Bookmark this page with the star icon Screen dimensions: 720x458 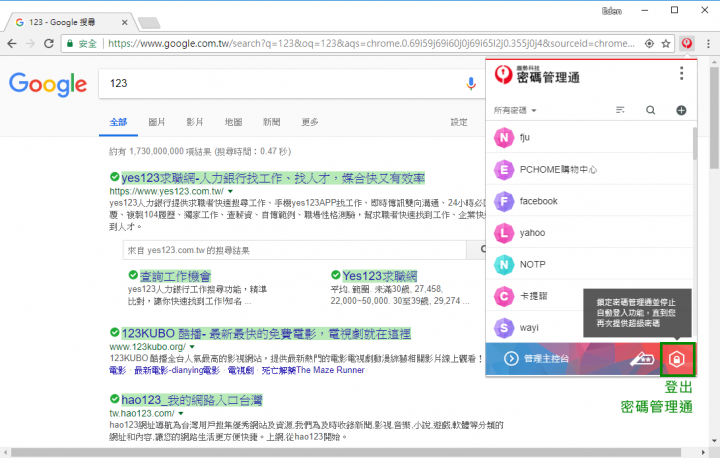click(x=666, y=44)
